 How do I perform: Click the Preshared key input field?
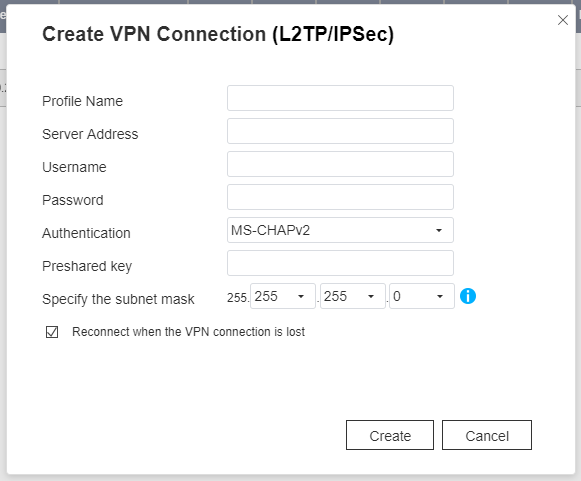[x=340, y=263]
